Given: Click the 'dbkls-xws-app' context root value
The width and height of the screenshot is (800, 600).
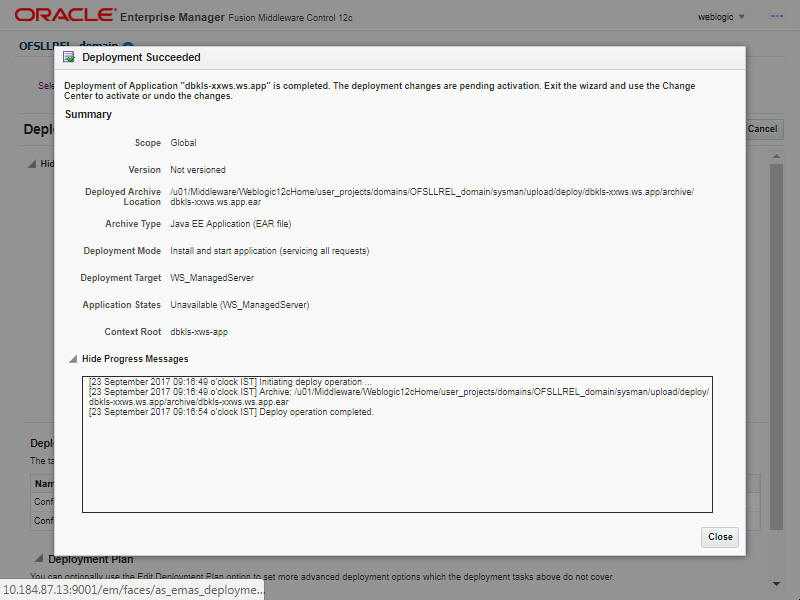Looking at the screenshot, I should (199, 332).
